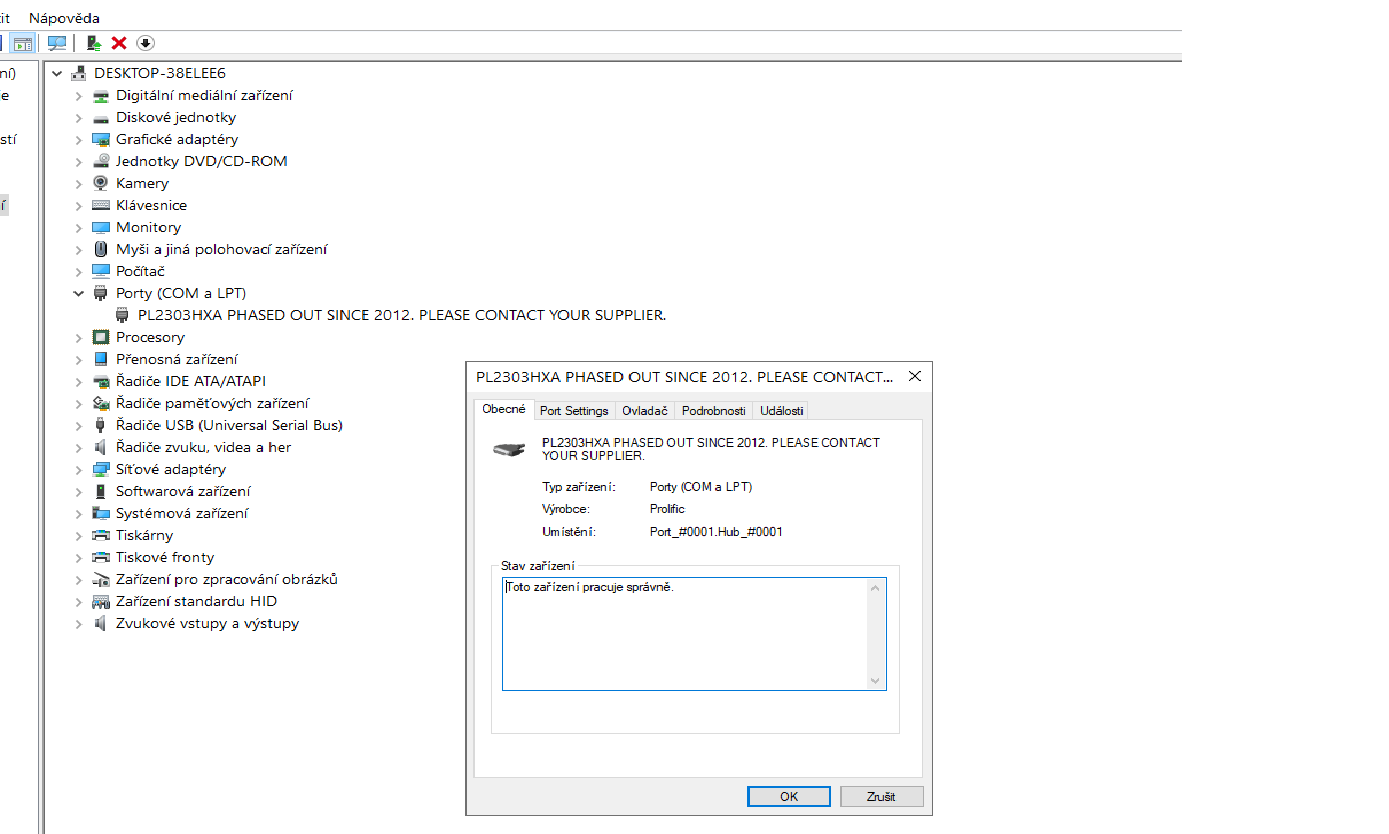Click the red X uninstall device icon
This screenshot has width=1389, height=834.
tap(119, 43)
